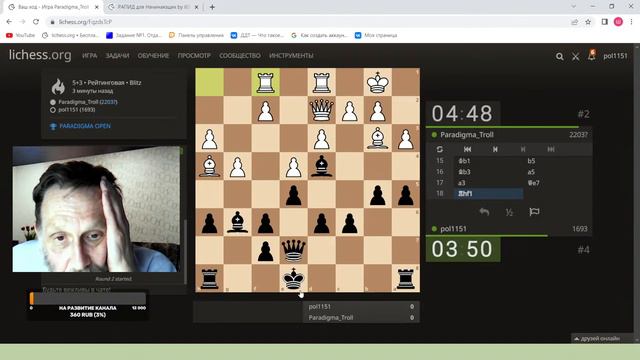The height and width of the screenshot is (360, 640).
Task: Click pol1151 name below move list
Action: point(453,229)
